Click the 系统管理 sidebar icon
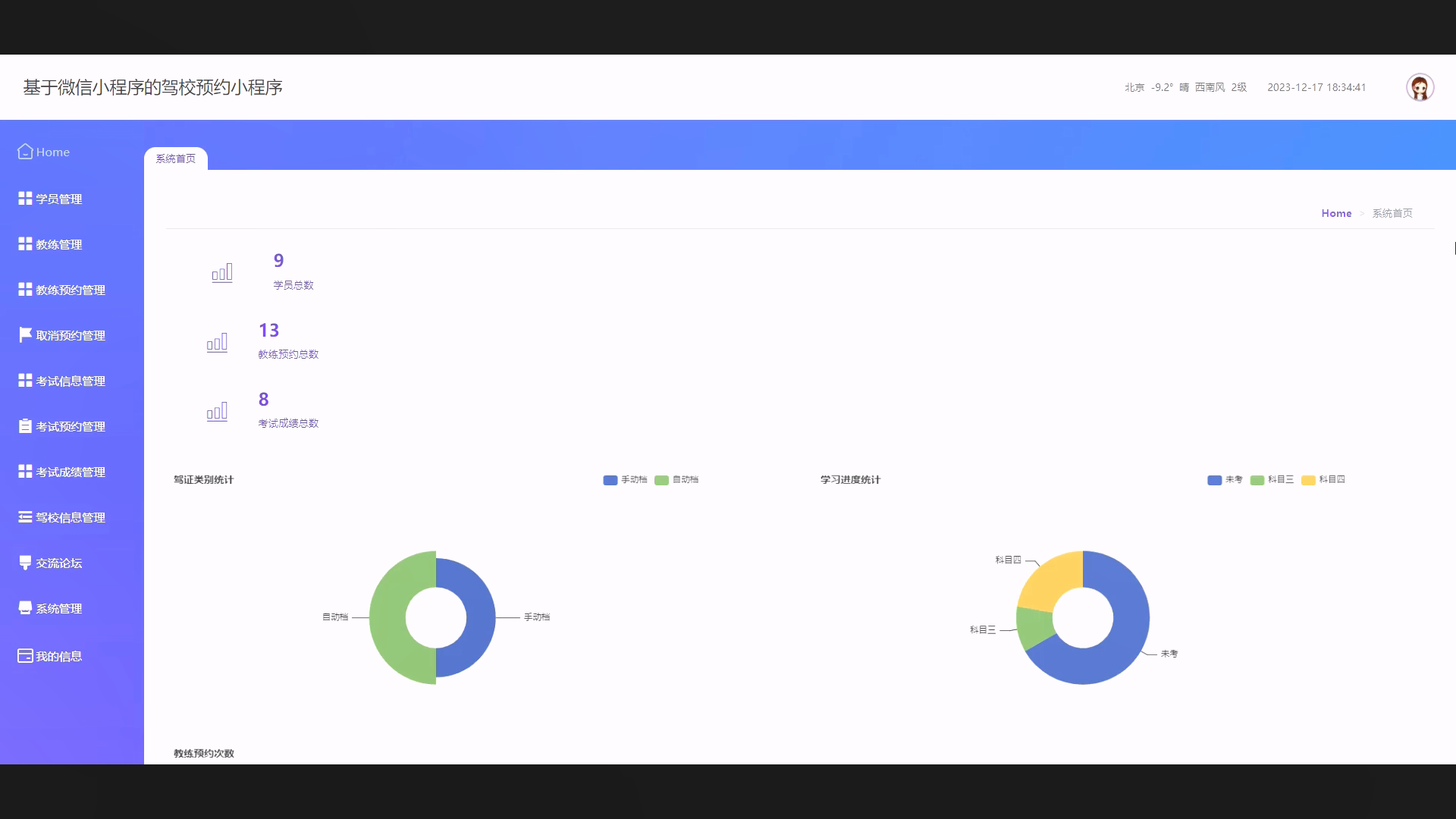This screenshot has height=819, width=1456. pos(25,608)
